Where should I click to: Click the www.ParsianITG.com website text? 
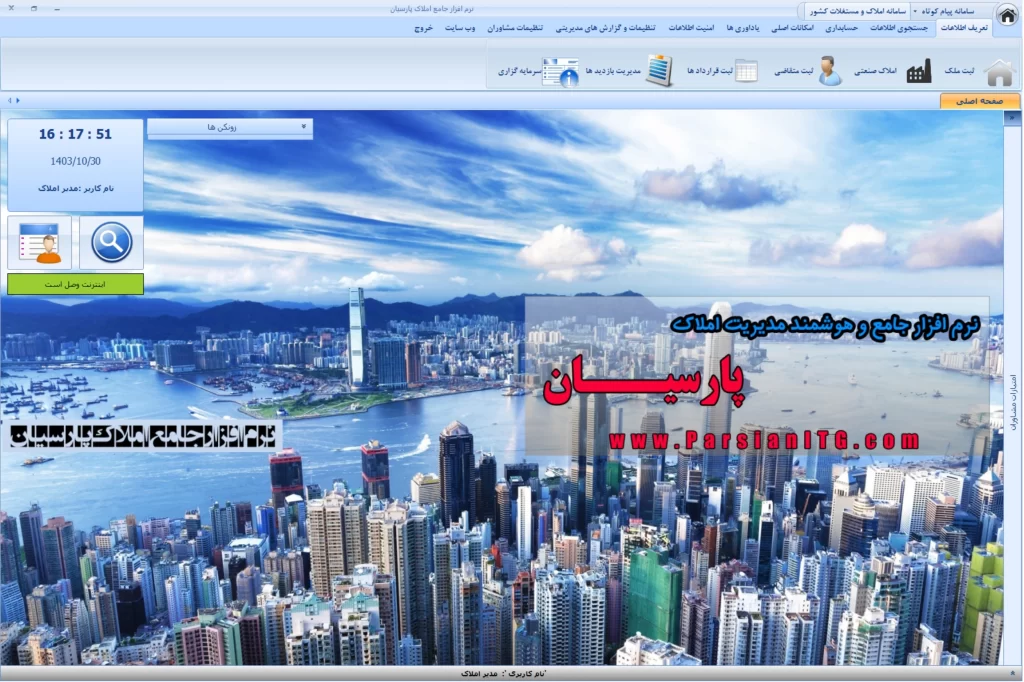coord(763,441)
